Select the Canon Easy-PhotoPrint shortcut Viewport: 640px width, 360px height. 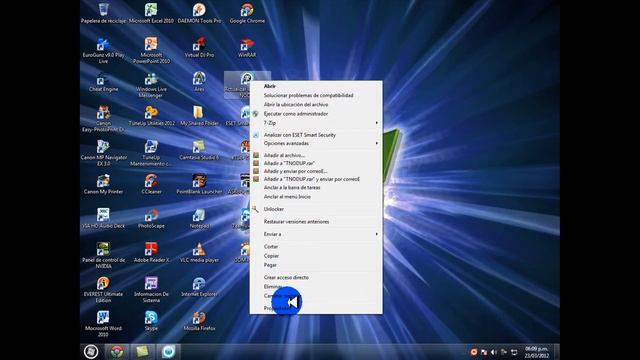point(103,119)
